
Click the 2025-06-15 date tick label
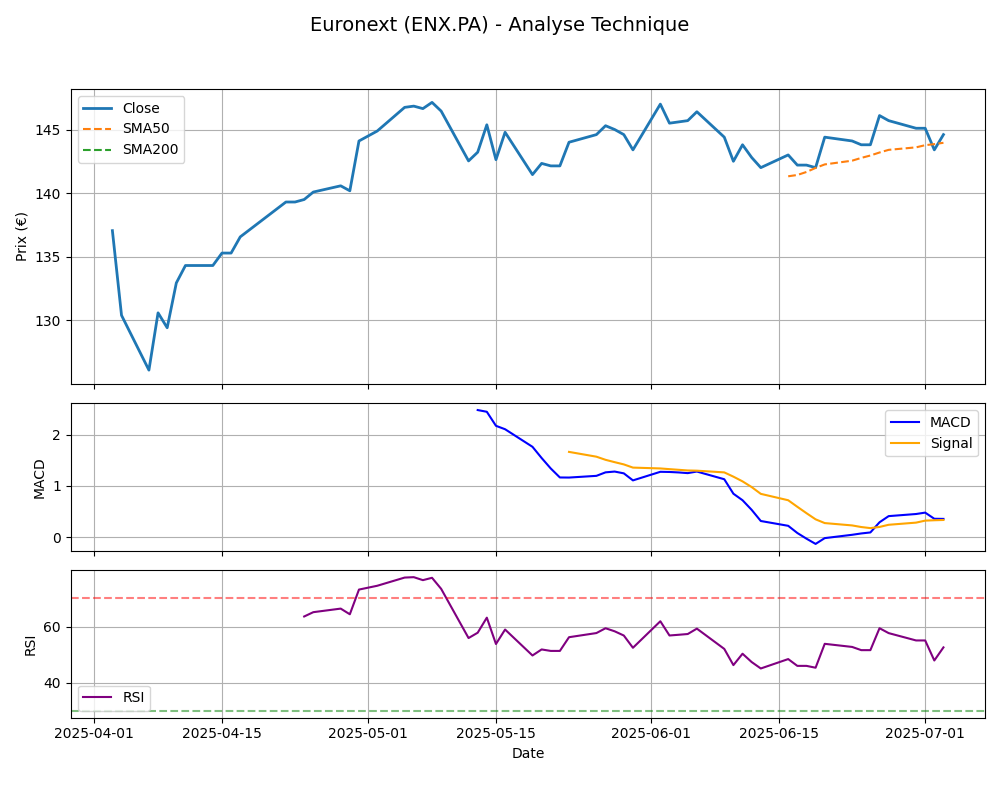[779, 733]
